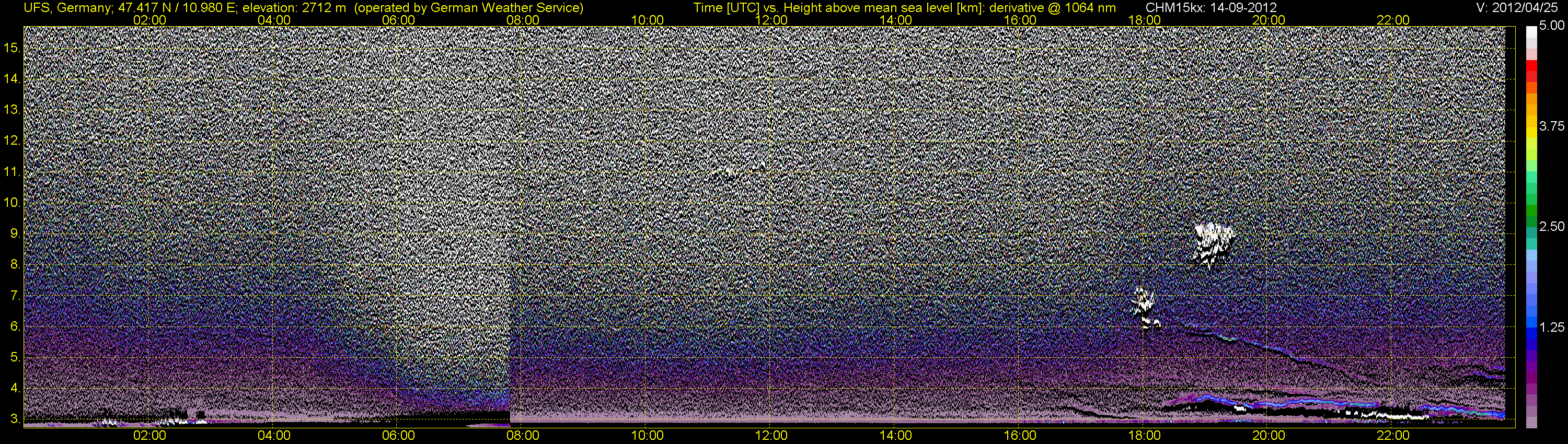Click the 20:00 label on the bottom time axis
1568x444 pixels.
tap(1269, 436)
